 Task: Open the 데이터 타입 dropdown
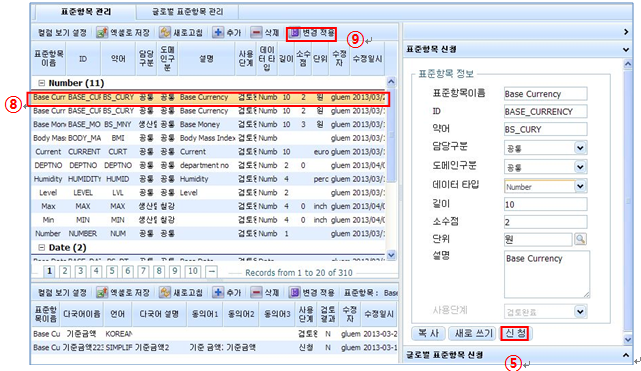(x=580, y=186)
